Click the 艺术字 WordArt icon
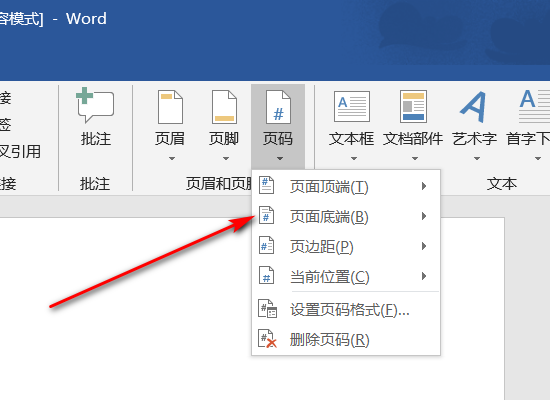Screen dimensions: 550x400 pos(474,107)
